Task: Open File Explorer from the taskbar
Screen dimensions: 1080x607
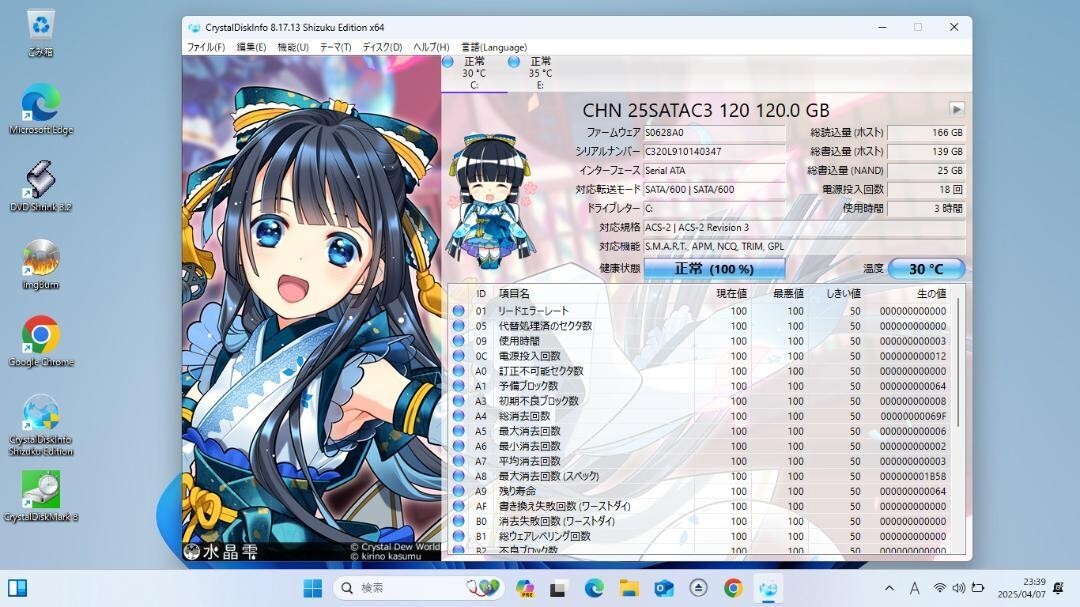Action: (x=629, y=588)
